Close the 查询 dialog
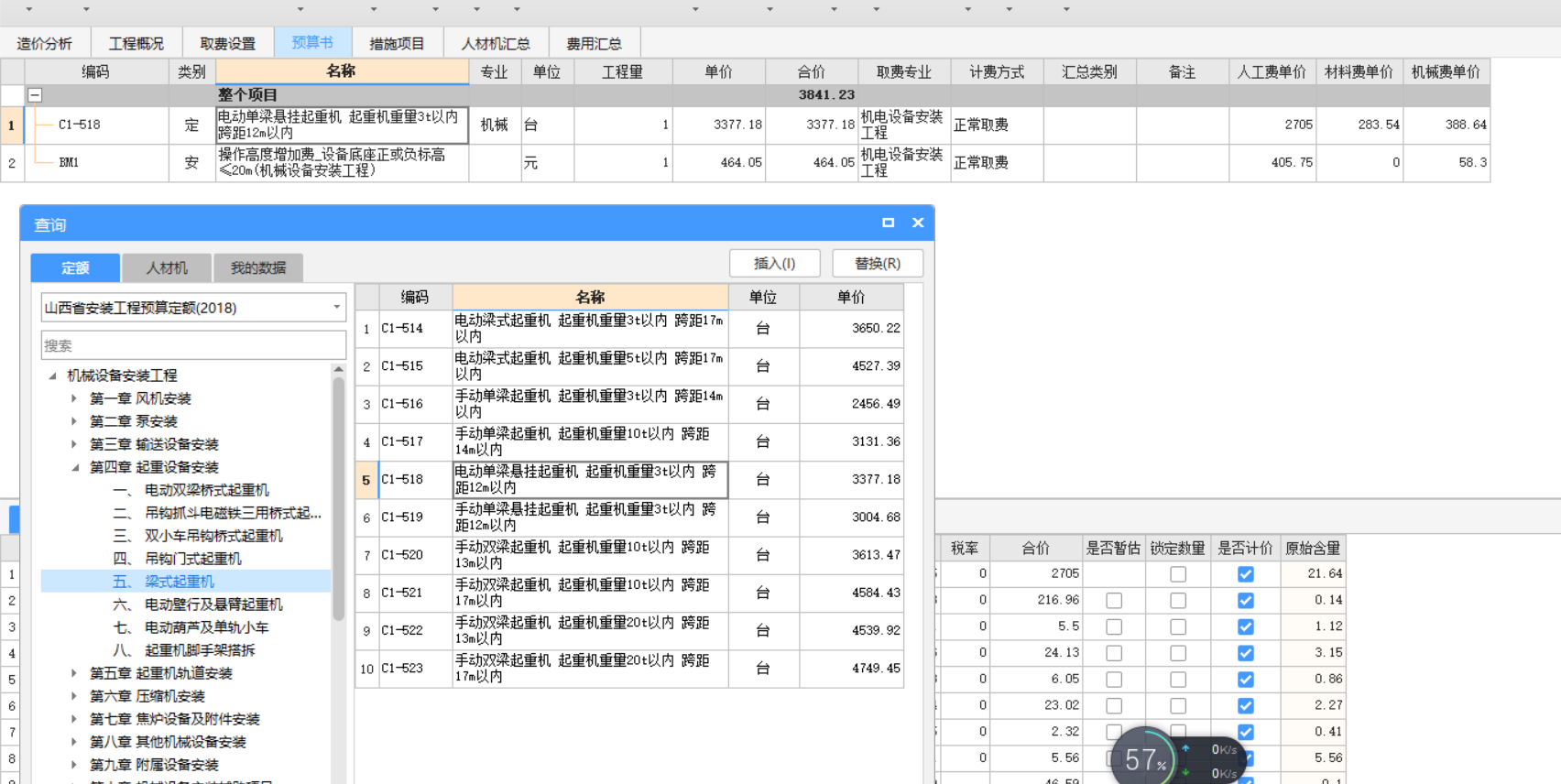Screen dimensions: 1561x784 pyautogui.click(x=918, y=223)
